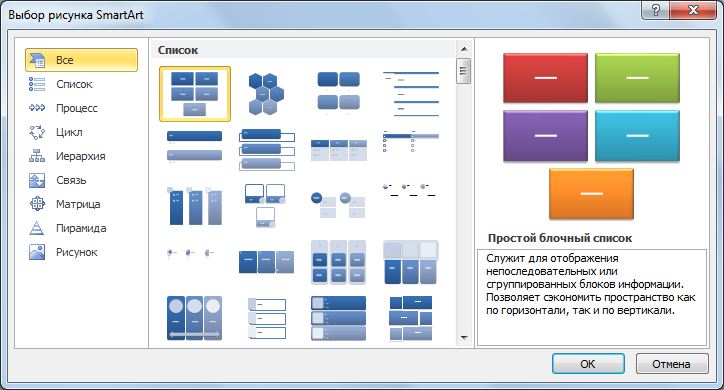The height and width of the screenshot is (390, 724).
Task: Pick the bending picture caption layout
Action: tap(265, 205)
